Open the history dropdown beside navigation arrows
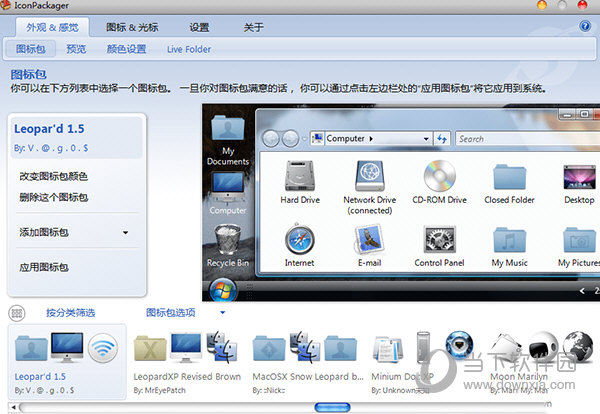Screen dimensions: 600x414 pyautogui.click(x=304, y=139)
